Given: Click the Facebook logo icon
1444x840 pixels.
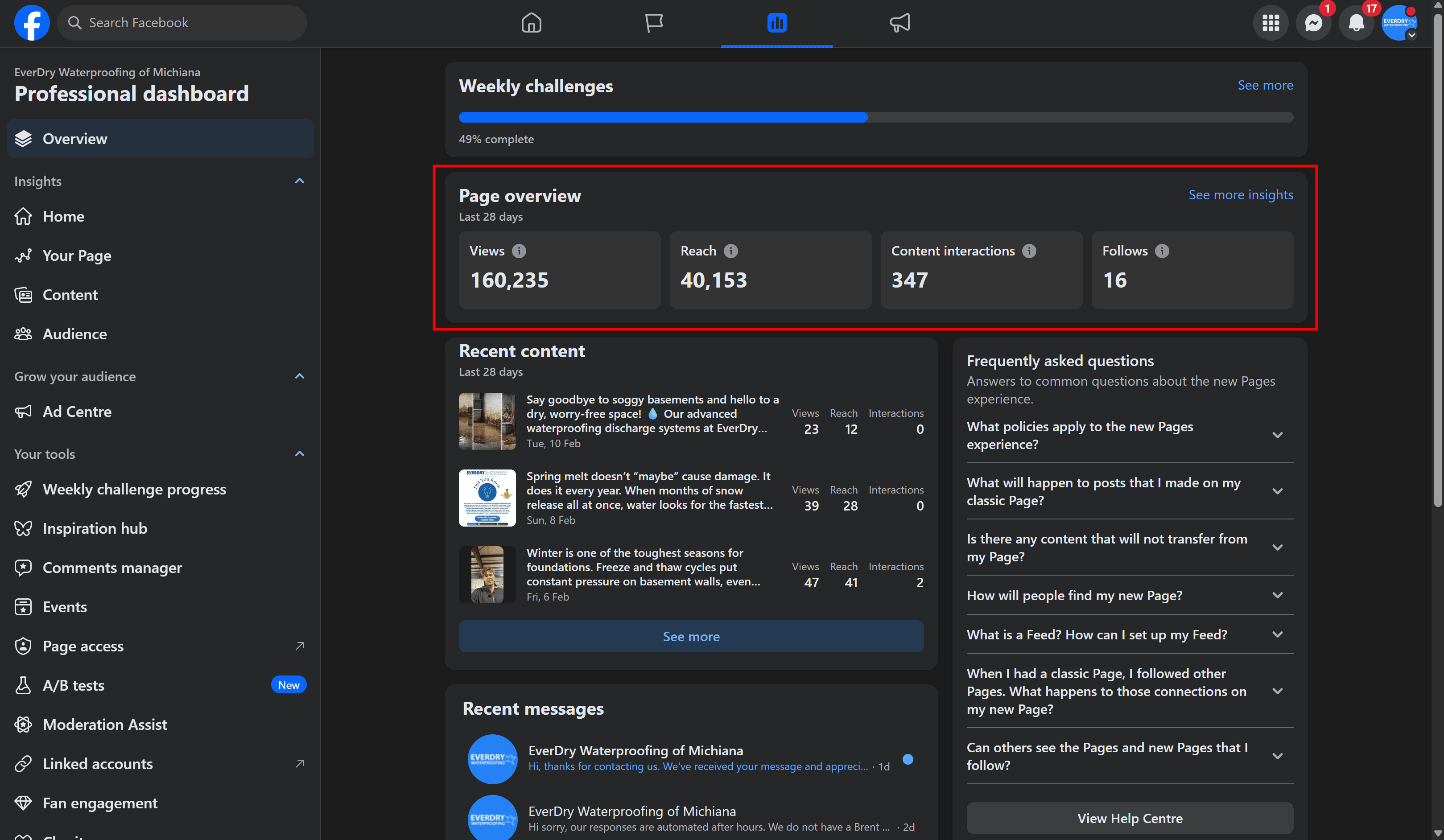Looking at the screenshot, I should [32, 23].
